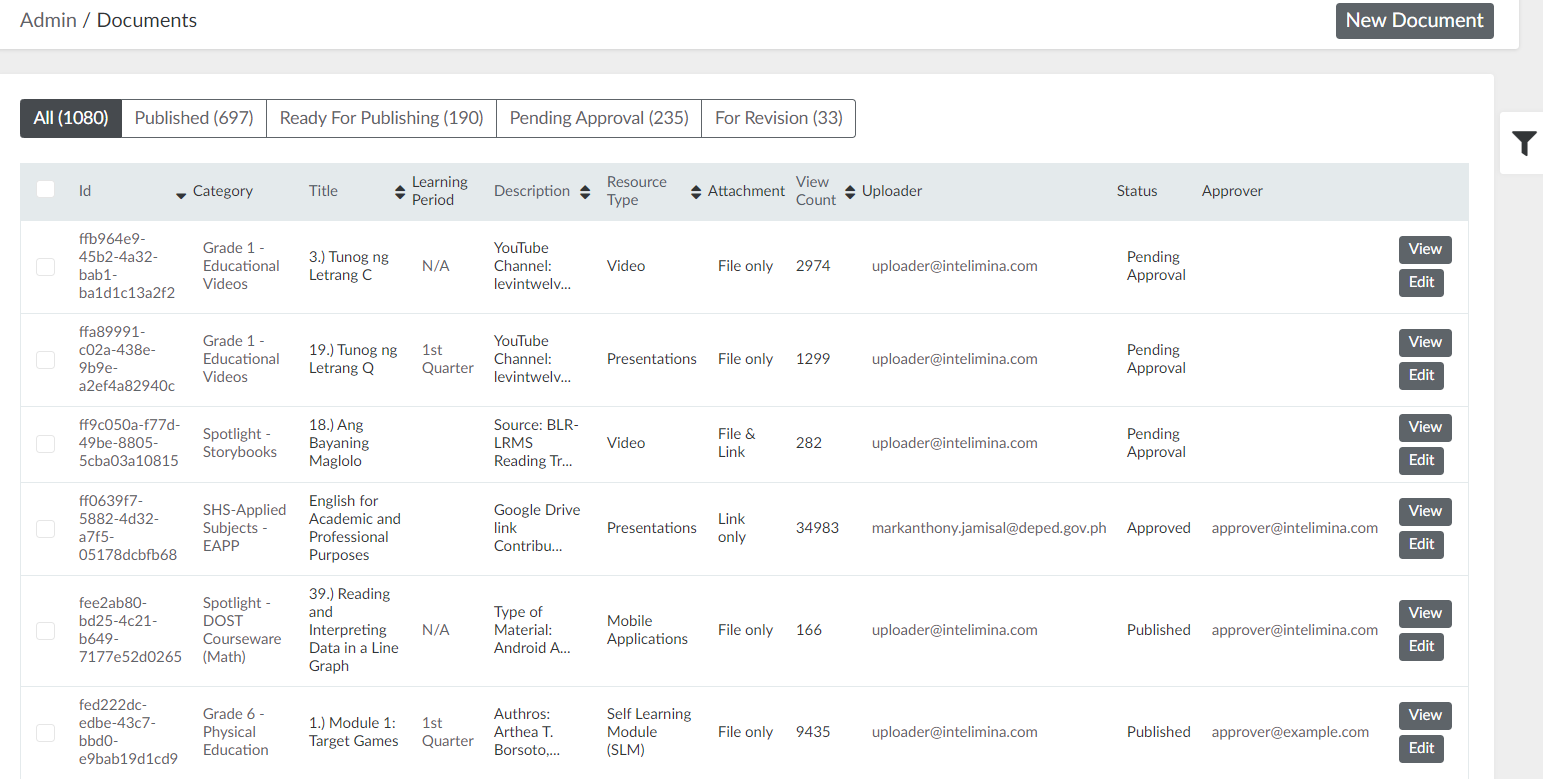View the Module 1: Target Games document
This screenshot has height=779, width=1543.
[x=1425, y=716]
